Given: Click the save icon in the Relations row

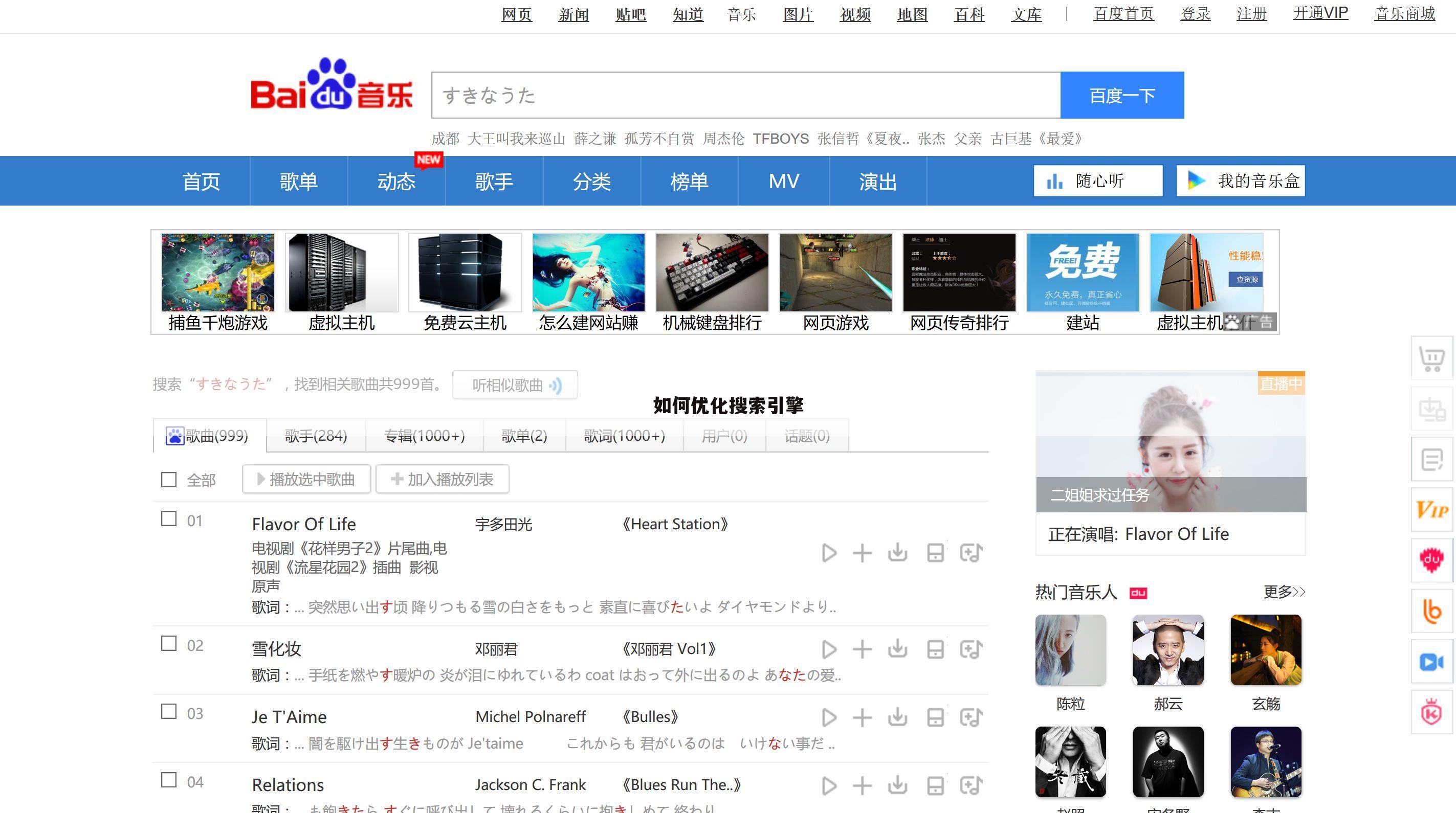Looking at the screenshot, I should [935, 786].
